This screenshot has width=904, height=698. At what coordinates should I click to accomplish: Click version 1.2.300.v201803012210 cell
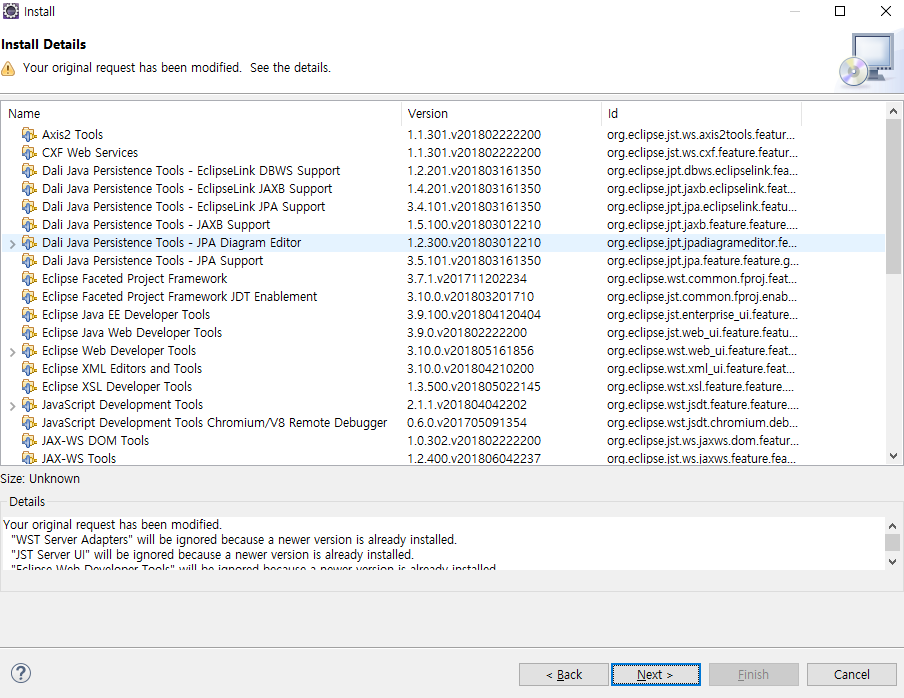(474, 243)
